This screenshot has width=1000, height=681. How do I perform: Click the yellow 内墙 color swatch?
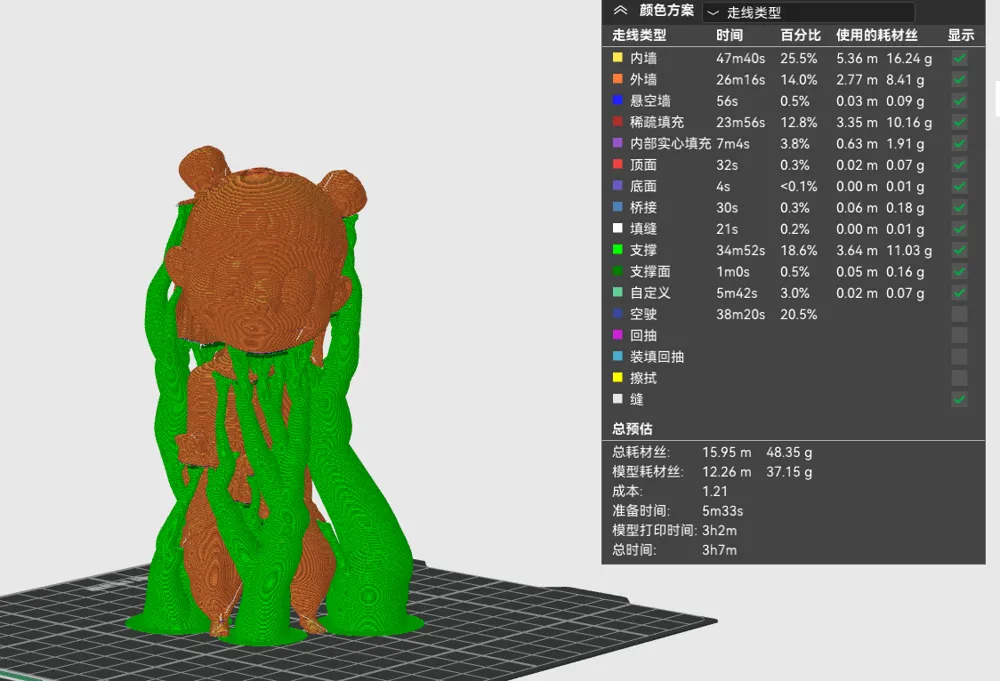point(618,59)
